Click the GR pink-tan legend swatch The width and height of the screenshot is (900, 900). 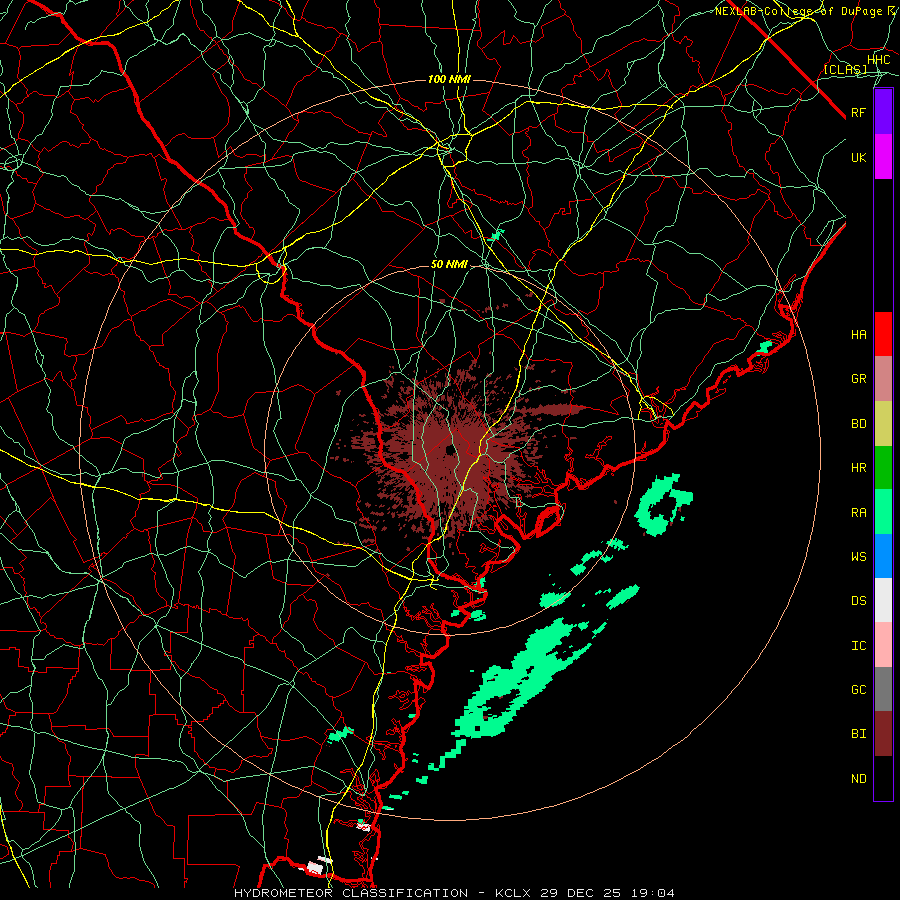coord(883,379)
